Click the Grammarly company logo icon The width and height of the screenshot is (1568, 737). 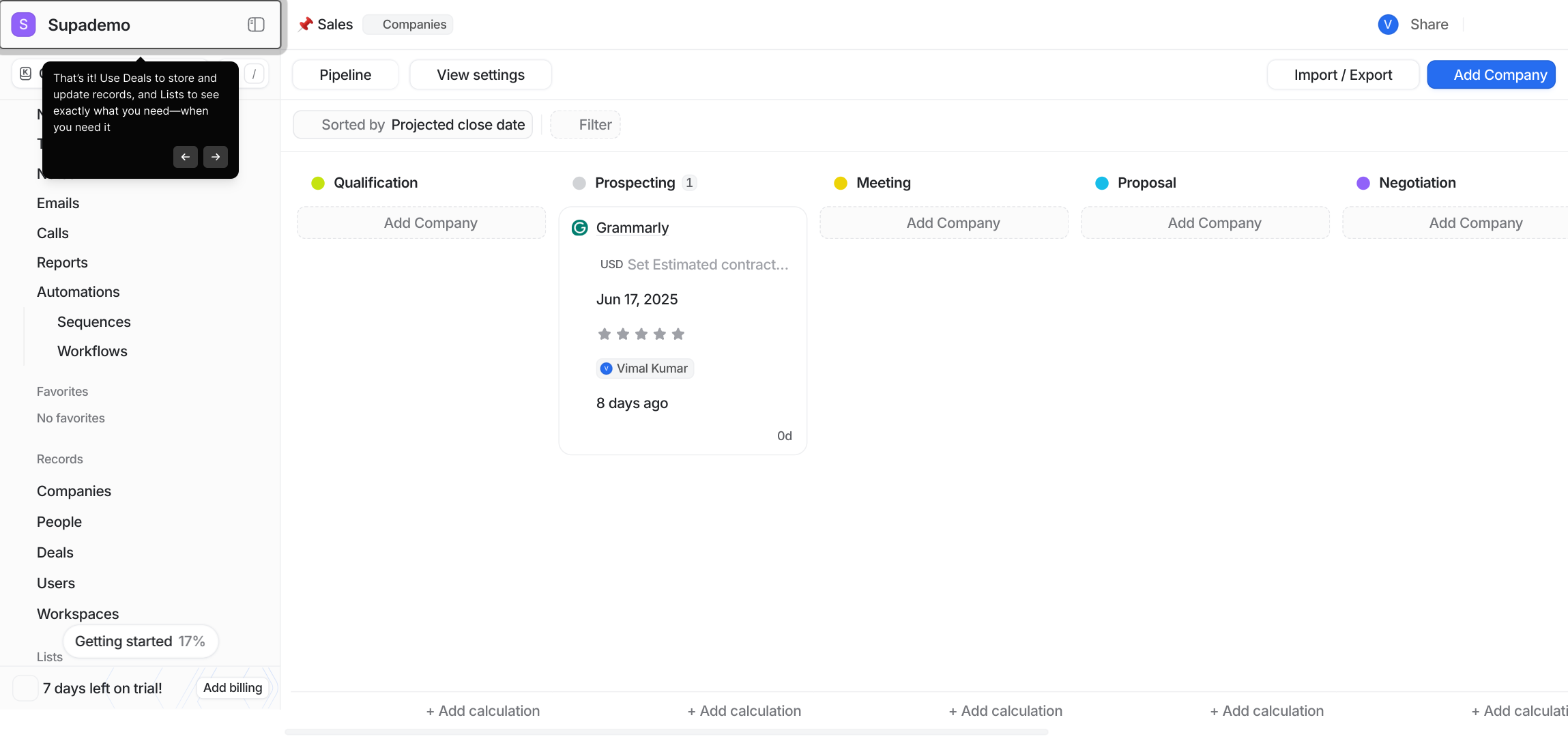579,228
